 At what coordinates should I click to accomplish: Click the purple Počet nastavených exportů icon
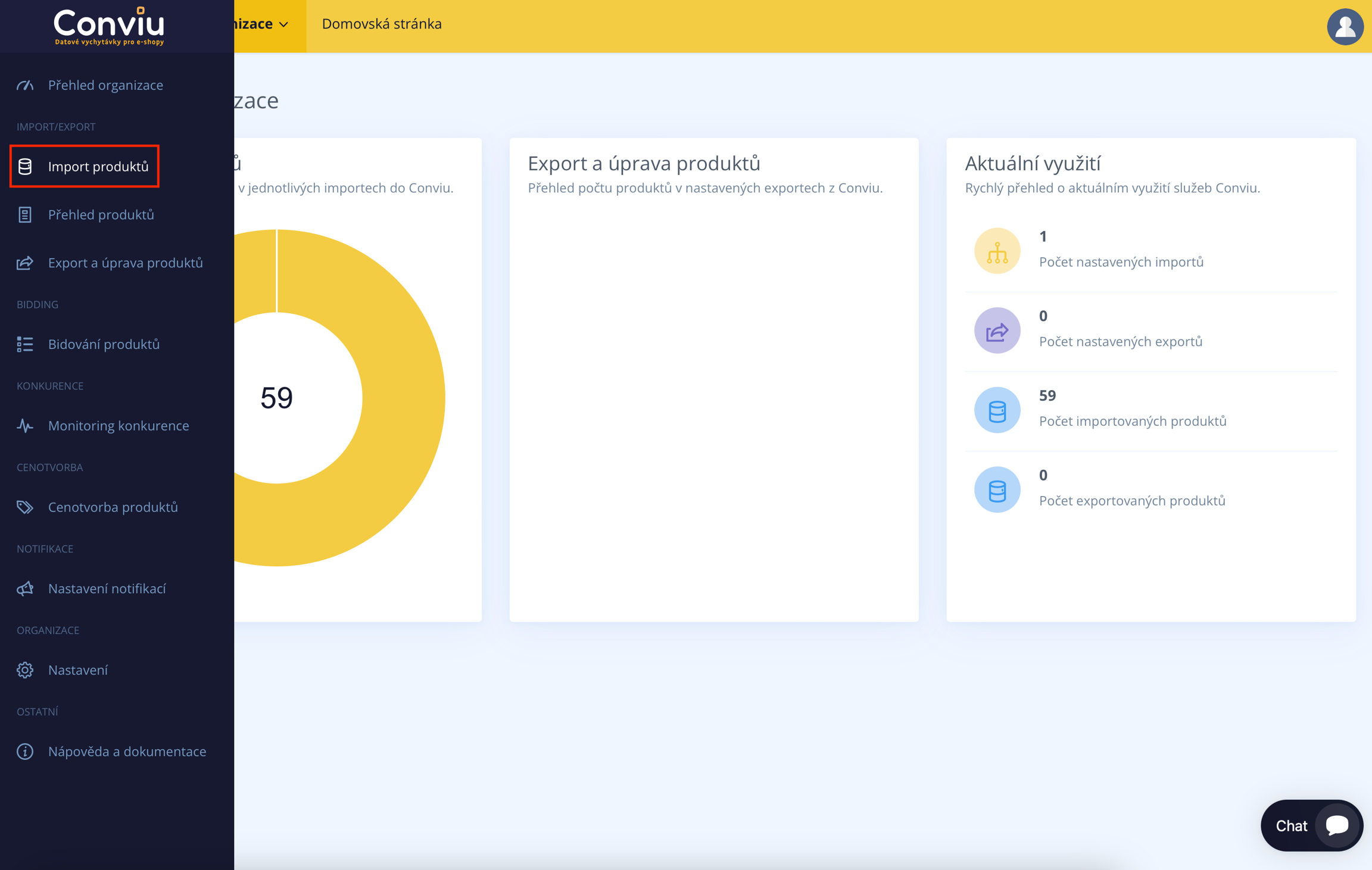click(997, 330)
